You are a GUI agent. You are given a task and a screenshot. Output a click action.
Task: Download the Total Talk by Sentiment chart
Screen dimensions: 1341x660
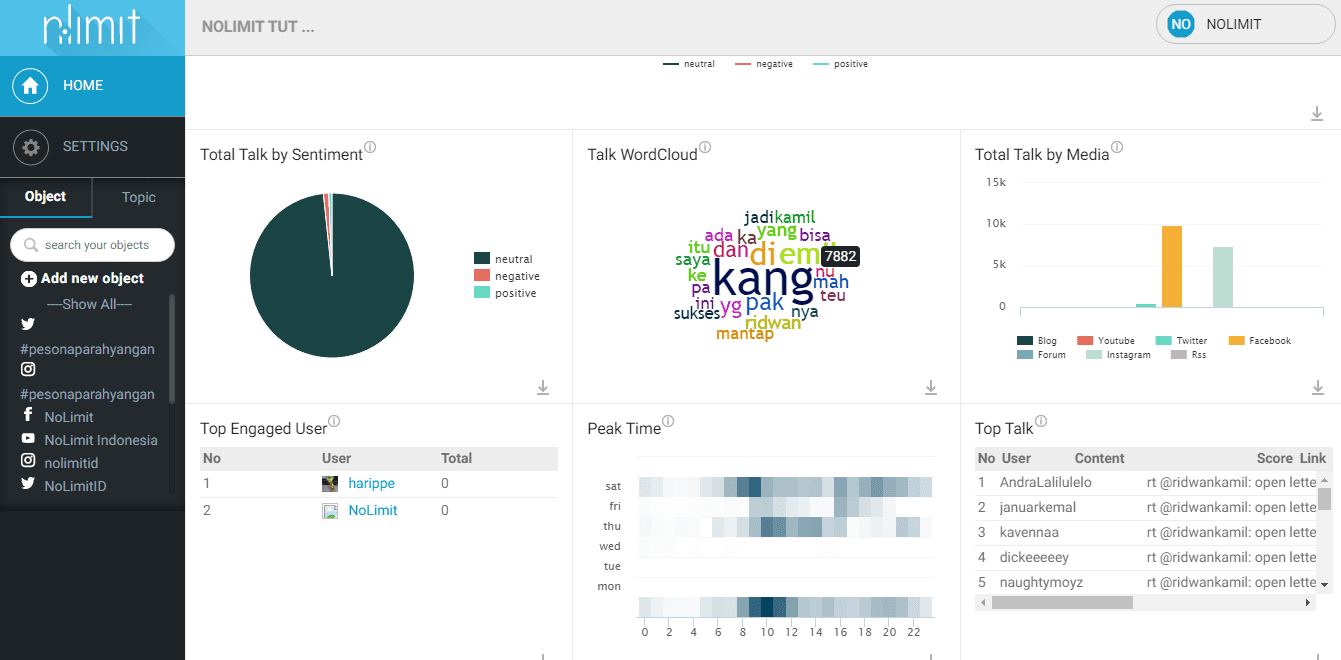543,387
